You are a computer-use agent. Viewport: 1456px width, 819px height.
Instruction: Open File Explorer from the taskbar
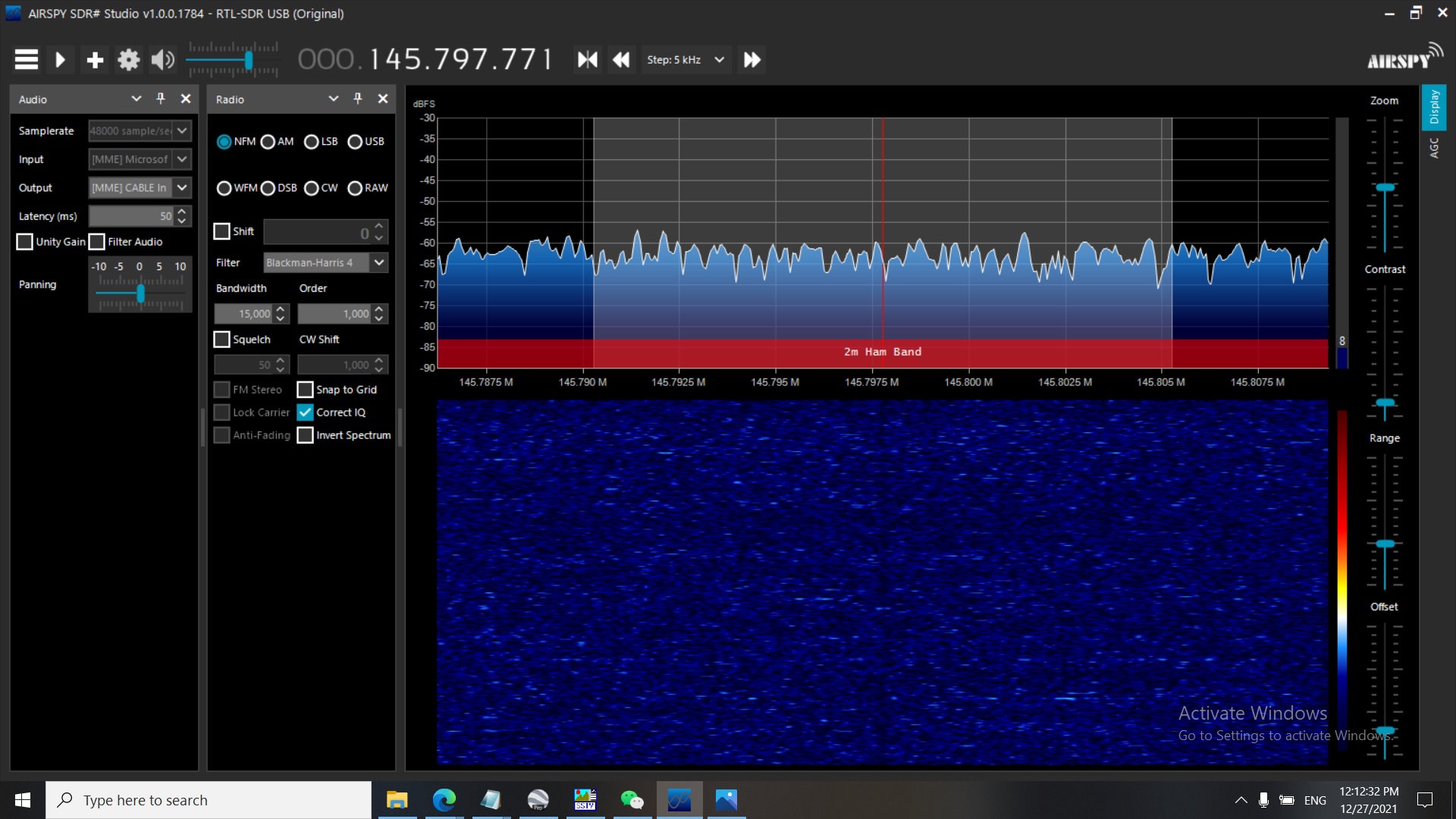click(x=397, y=800)
